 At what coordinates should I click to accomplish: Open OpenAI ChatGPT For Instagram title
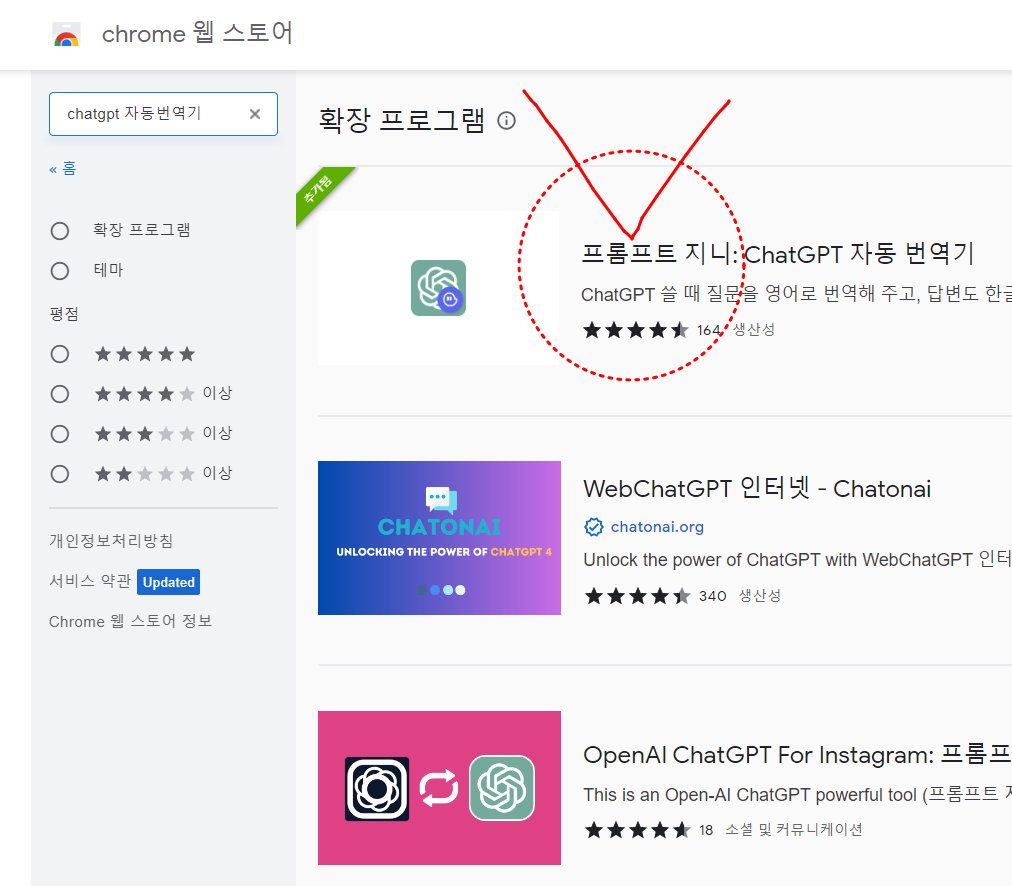797,754
